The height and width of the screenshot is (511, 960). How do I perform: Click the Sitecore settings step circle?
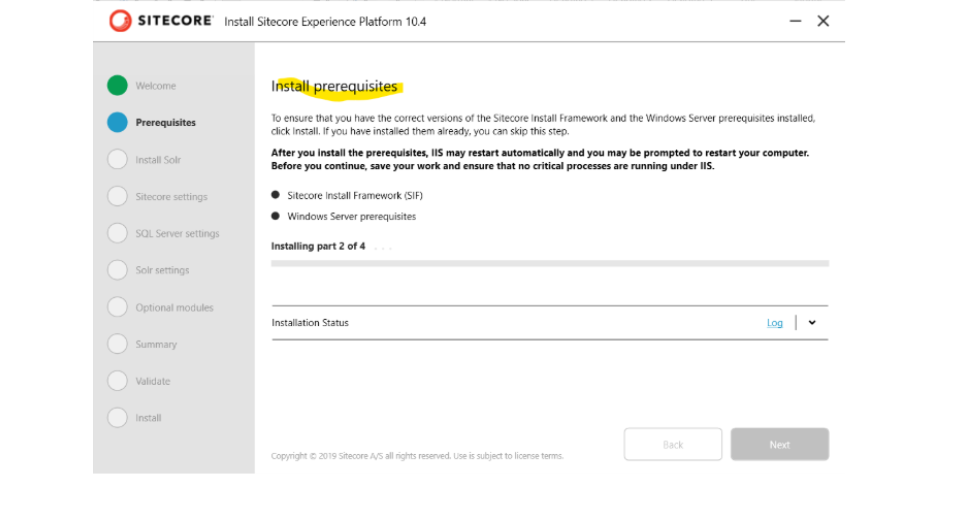pos(117,196)
